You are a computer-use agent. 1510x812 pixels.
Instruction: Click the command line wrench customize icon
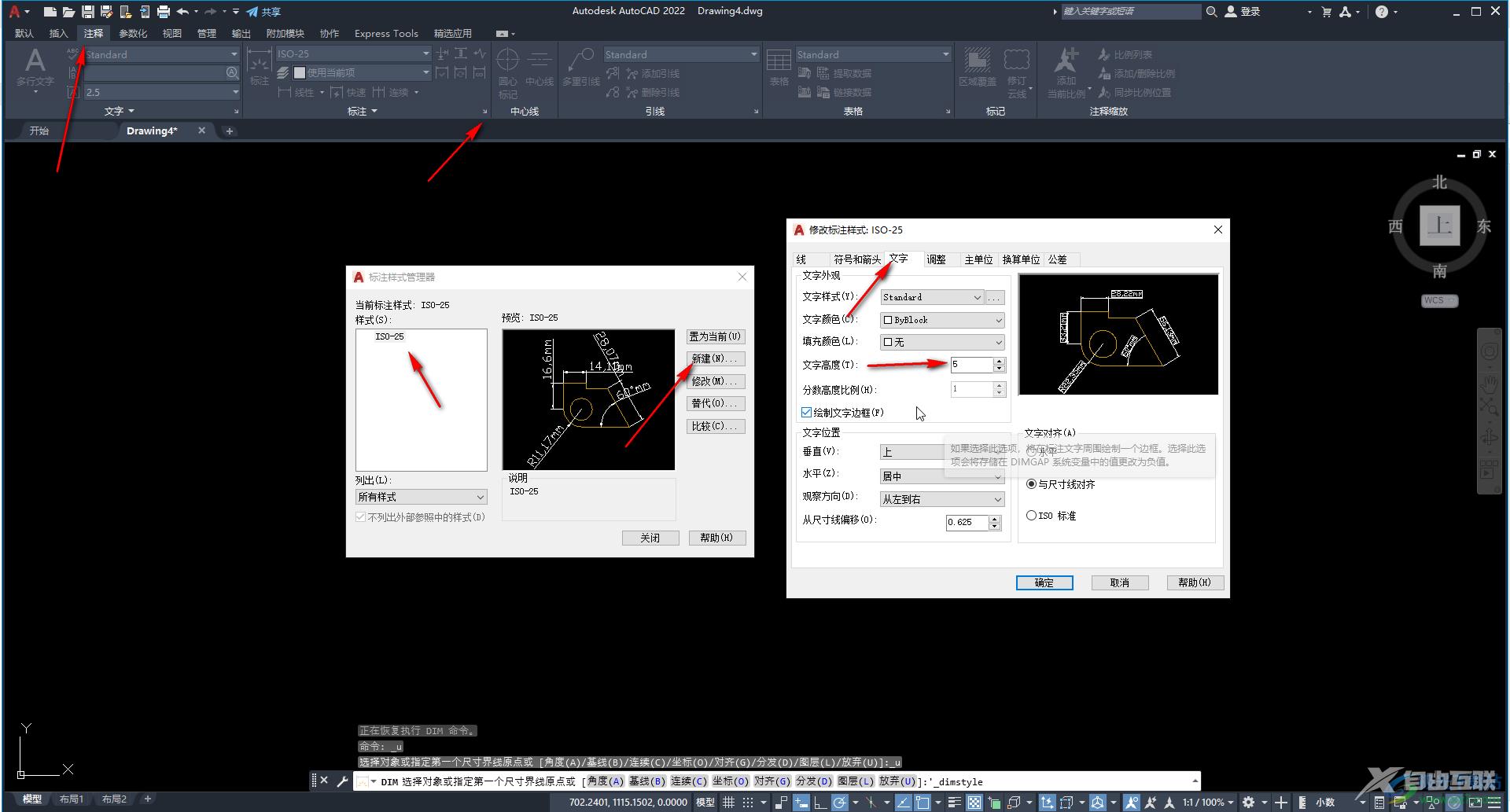tap(342, 781)
